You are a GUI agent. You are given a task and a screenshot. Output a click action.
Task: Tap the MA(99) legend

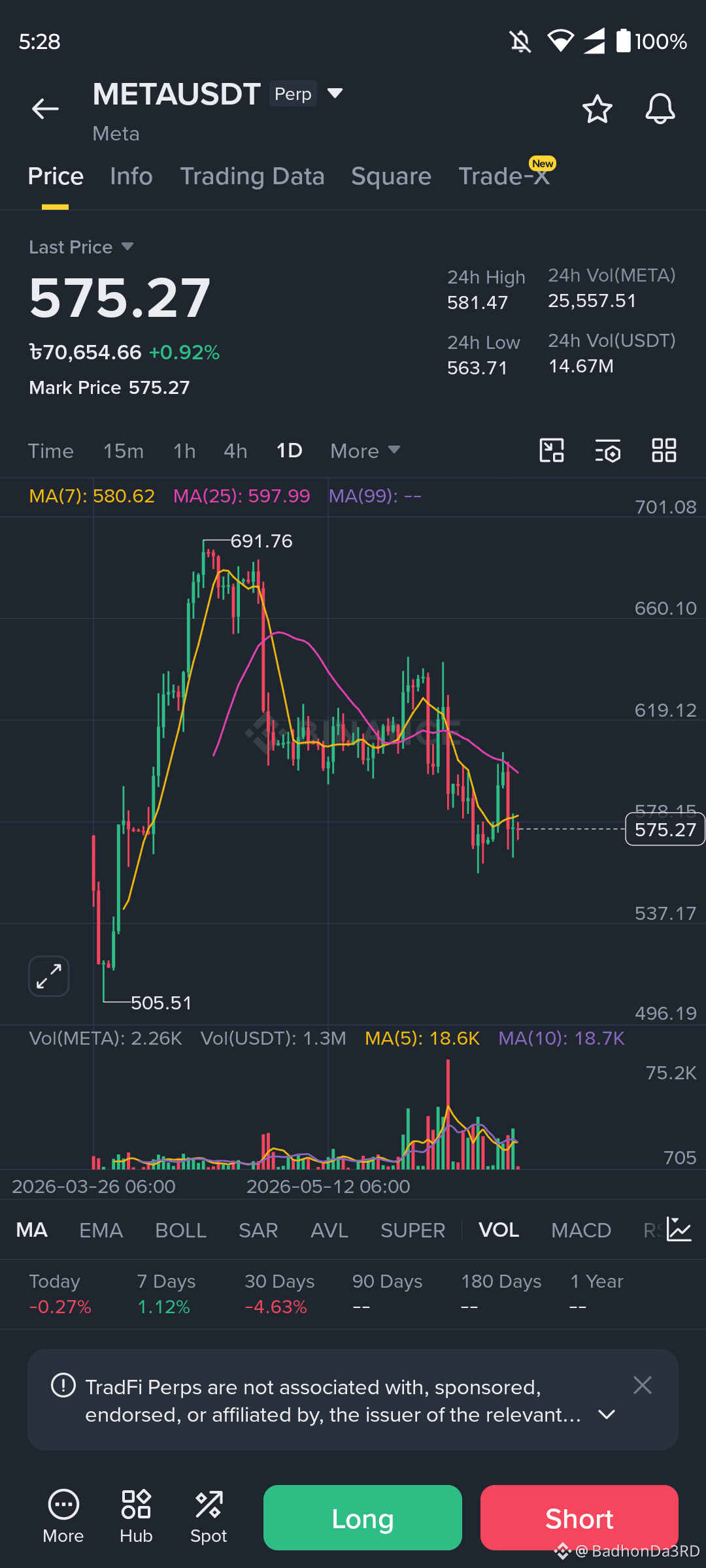[x=375, y=496]
